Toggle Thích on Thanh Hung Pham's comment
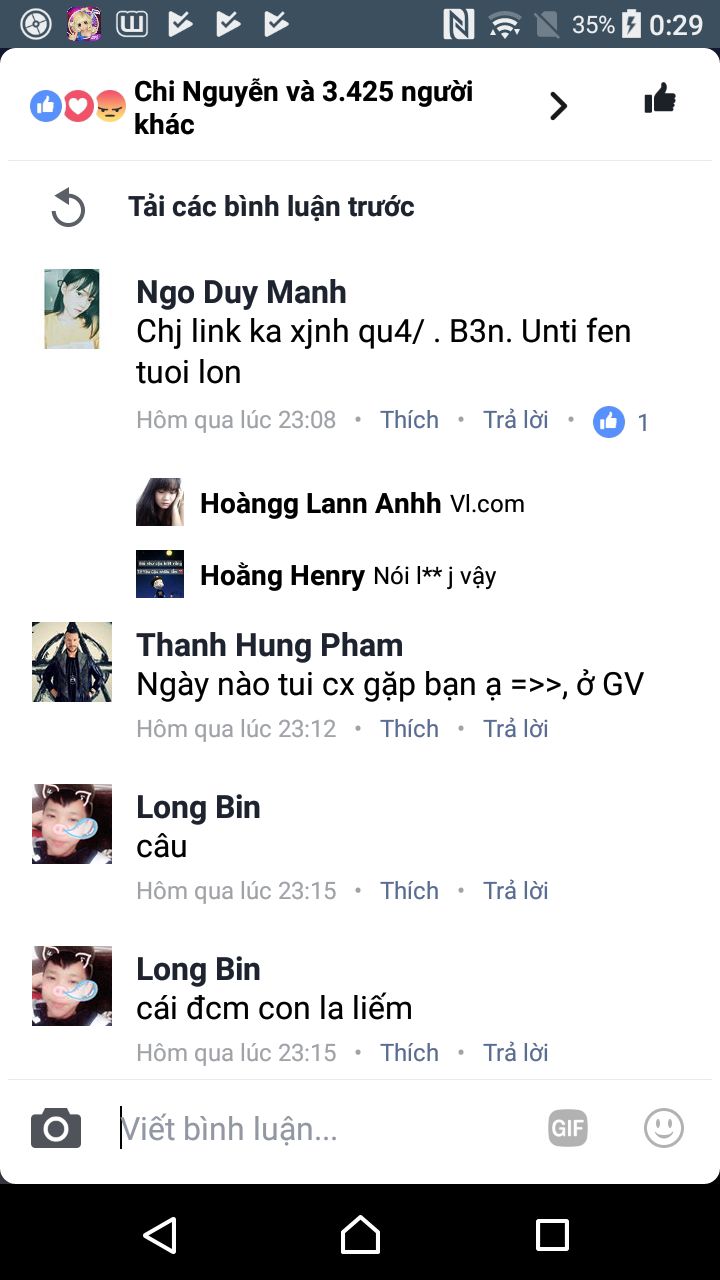Screen dimensions: 720x1280 coord(409,729)
